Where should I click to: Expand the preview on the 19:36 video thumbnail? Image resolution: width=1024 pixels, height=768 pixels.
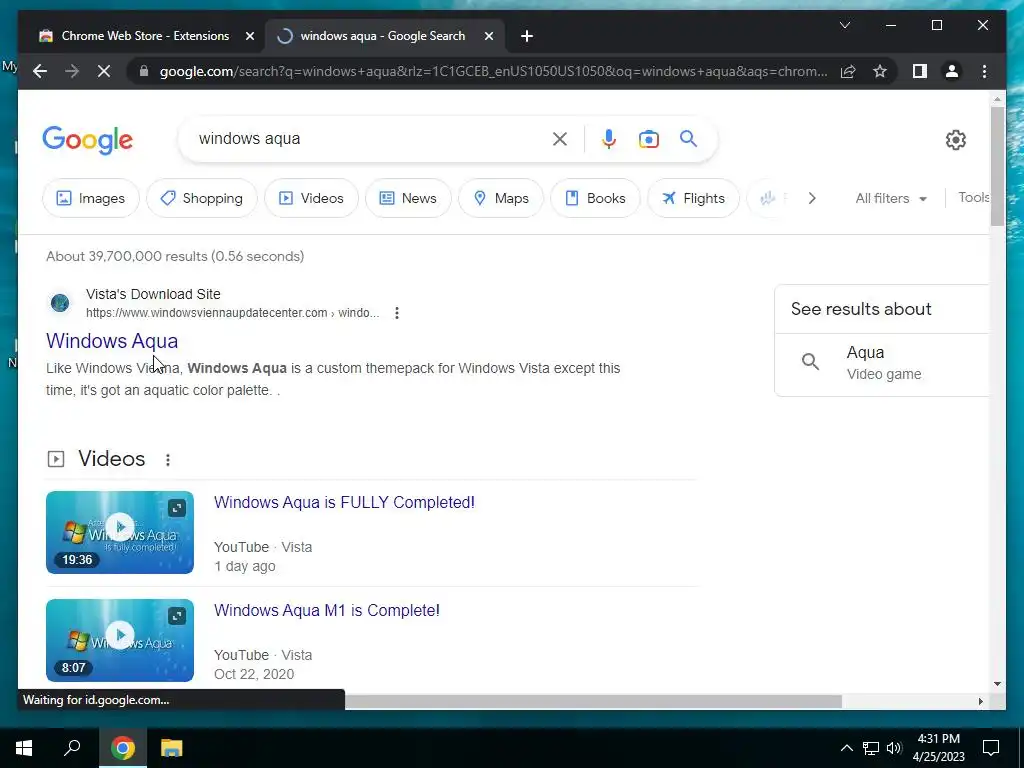pyautogui.click(x=177, y=508)
